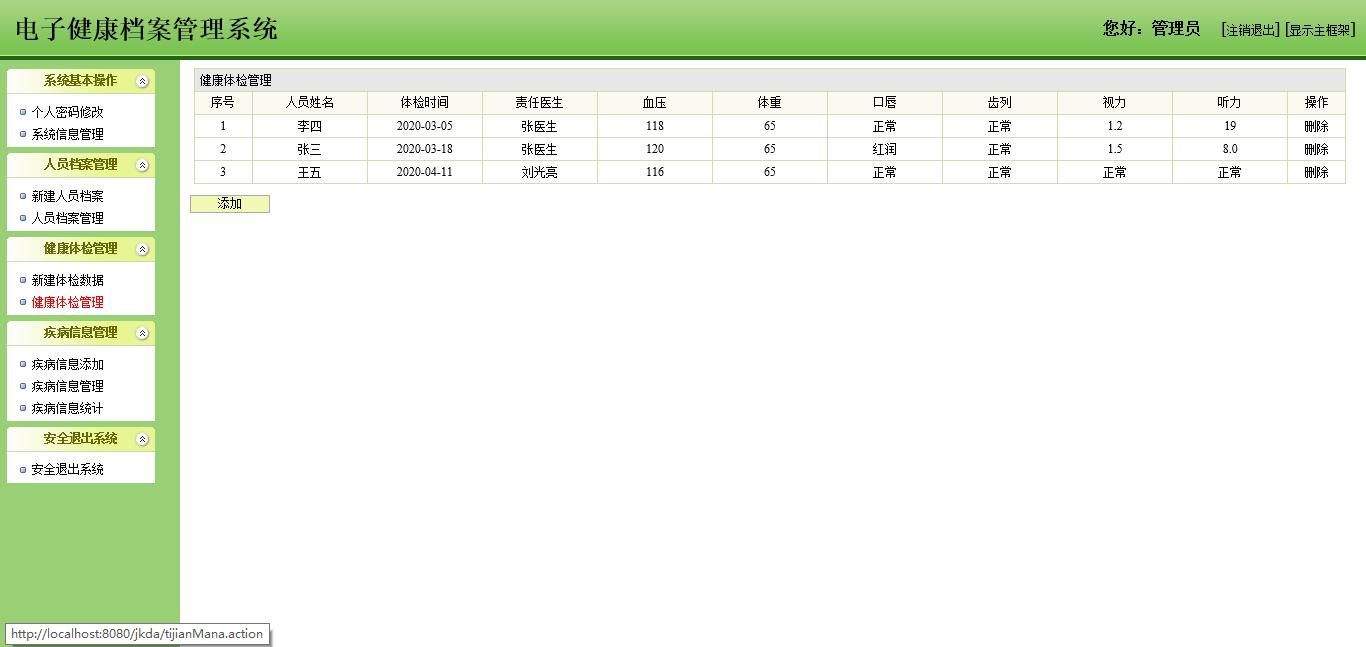
Task: Click blood pressure value 118
Action: pyautogui.click(x=655, y=126)
